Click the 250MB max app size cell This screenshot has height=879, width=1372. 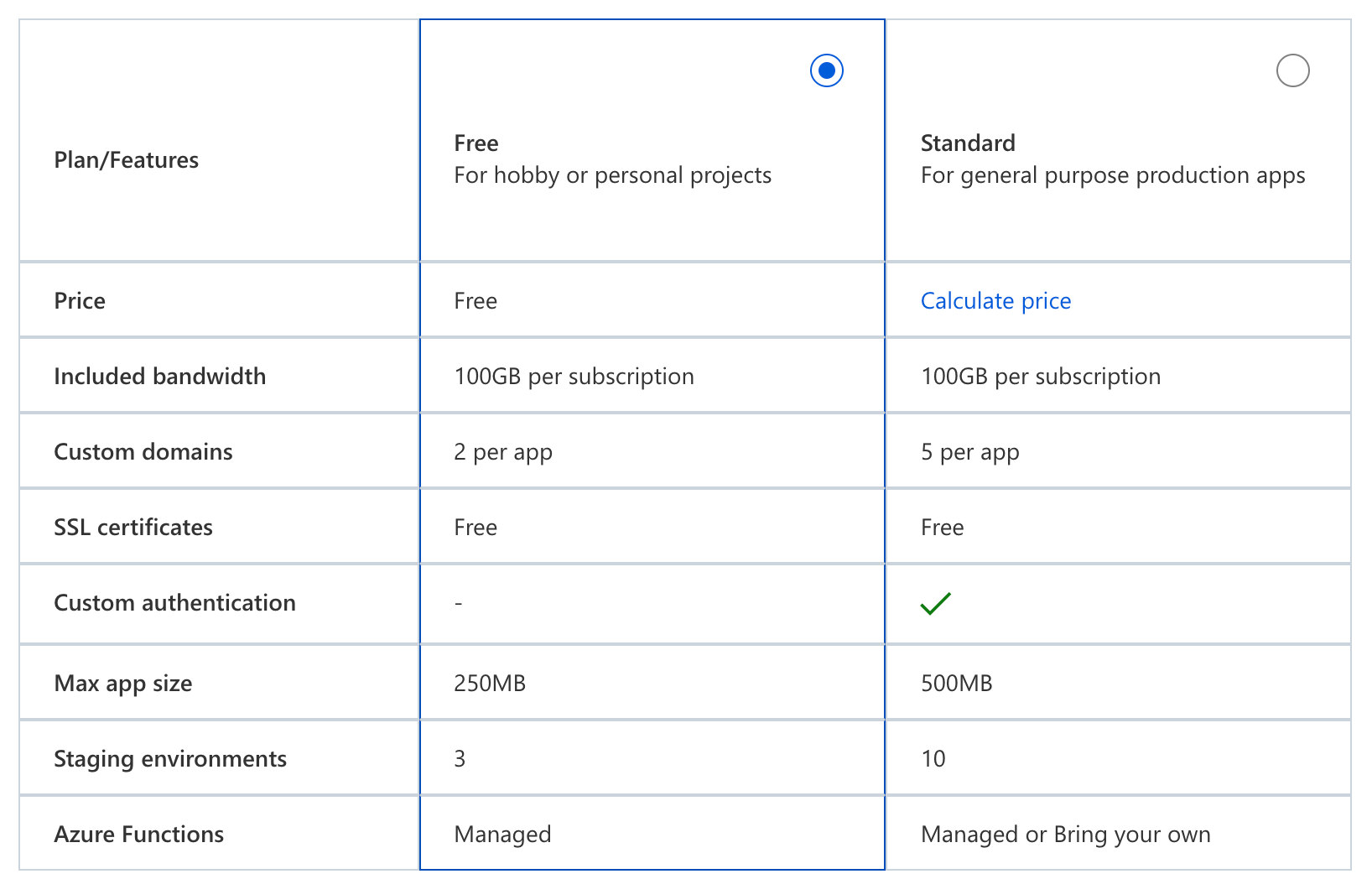click(x=490, y=683)
